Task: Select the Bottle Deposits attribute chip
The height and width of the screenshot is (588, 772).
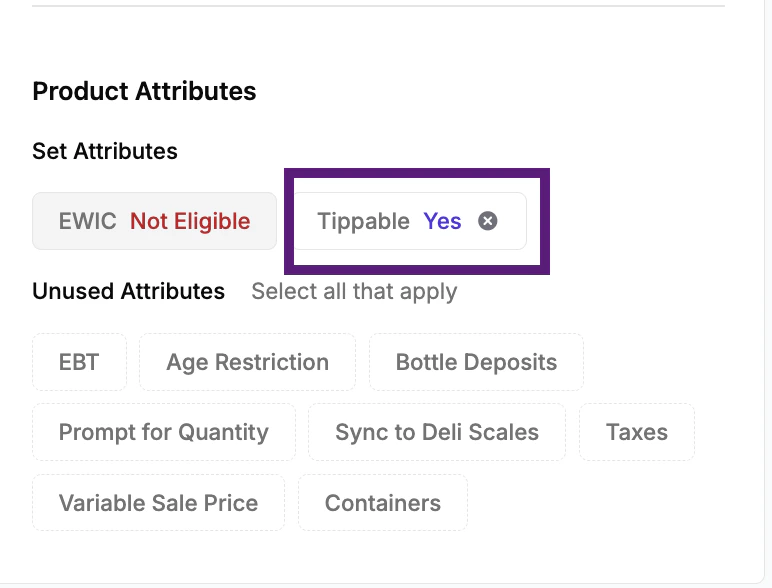Action: (476, 362)
